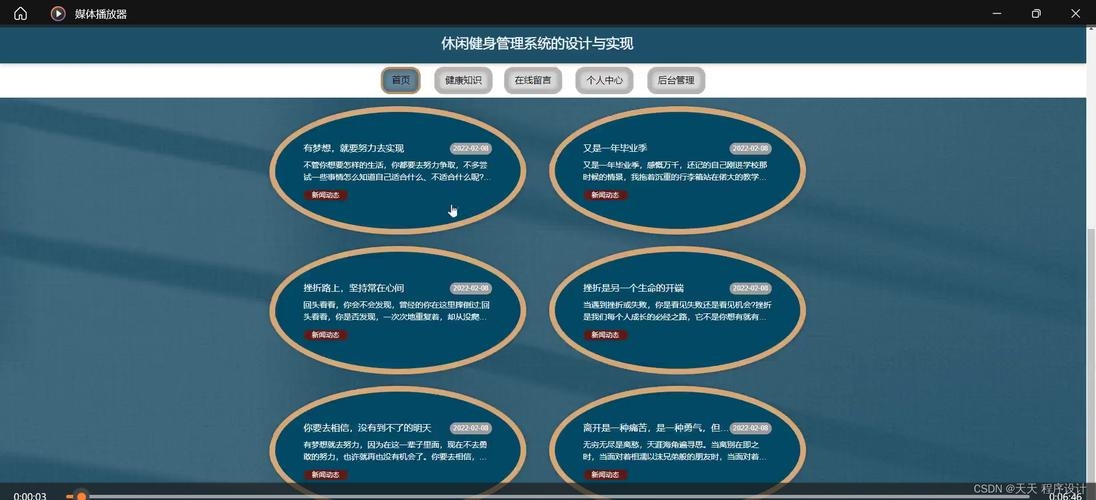Open the 首页 tab
1096x500 pixels.
(x=401, y=80)
